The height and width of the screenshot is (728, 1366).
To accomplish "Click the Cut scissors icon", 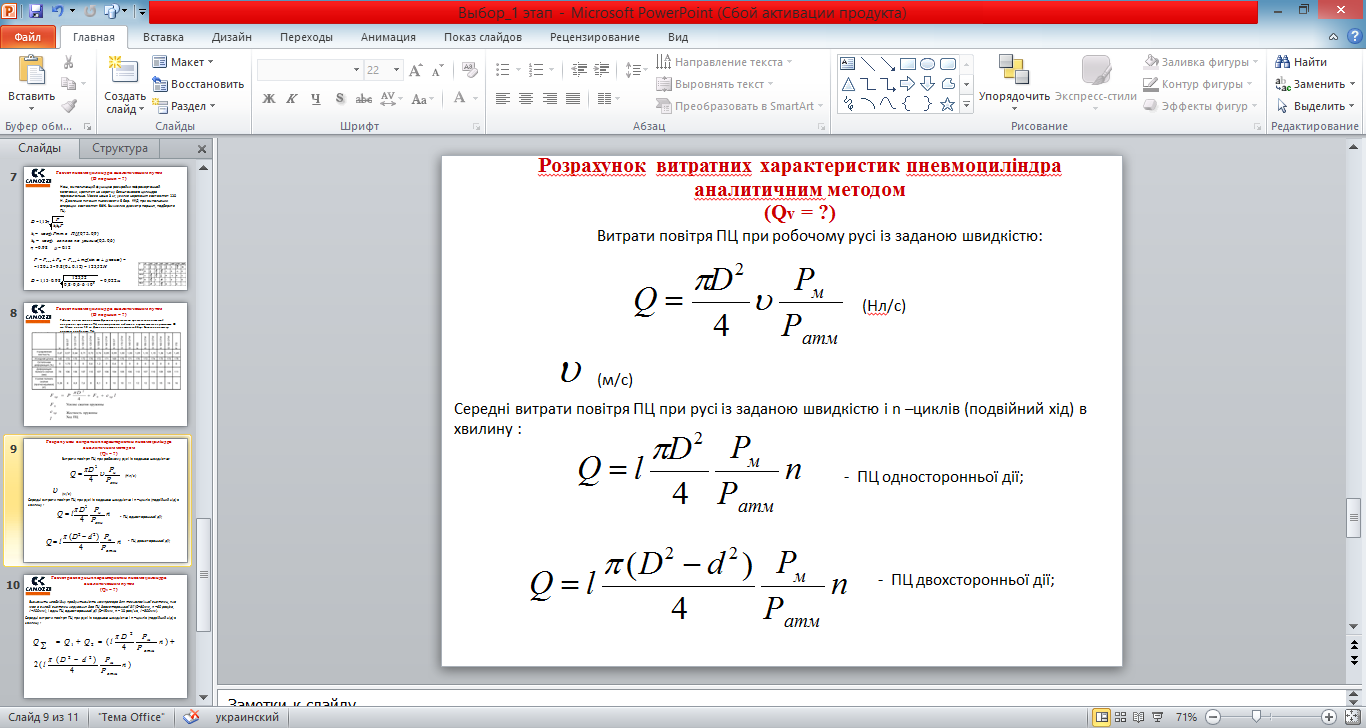I will [68, 62].
